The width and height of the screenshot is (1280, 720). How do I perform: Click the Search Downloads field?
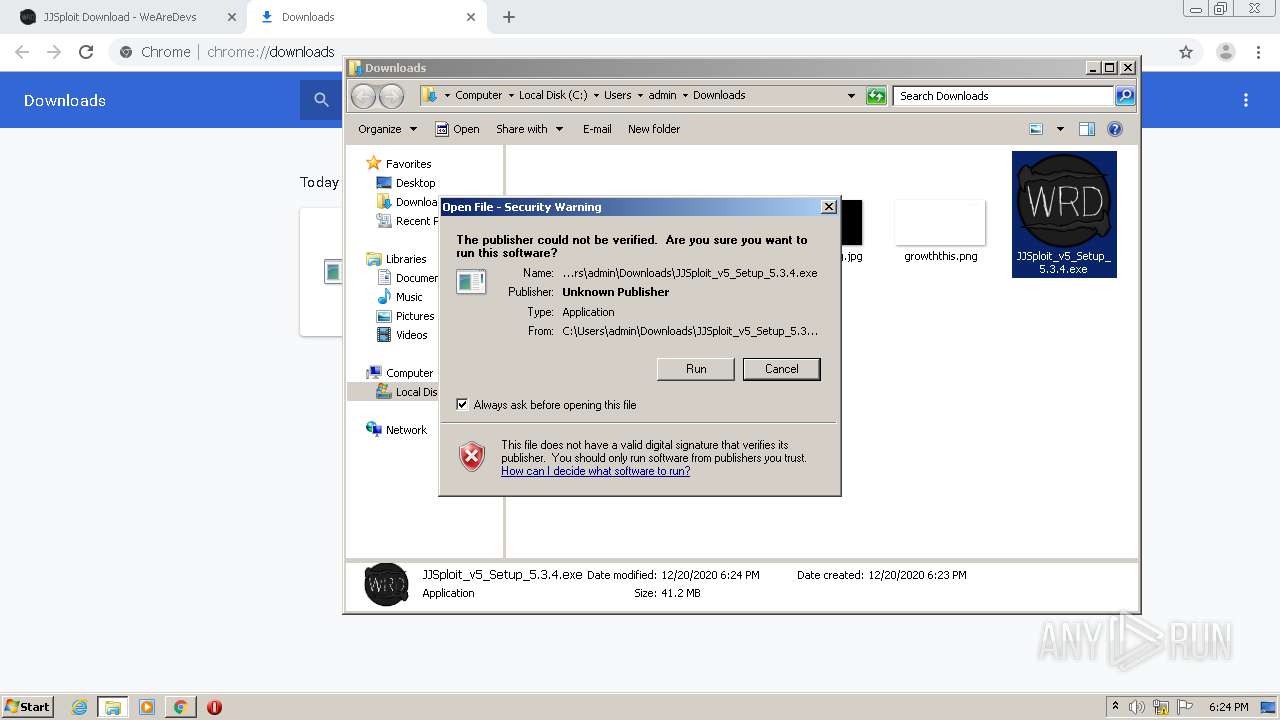coord(1003,96)
